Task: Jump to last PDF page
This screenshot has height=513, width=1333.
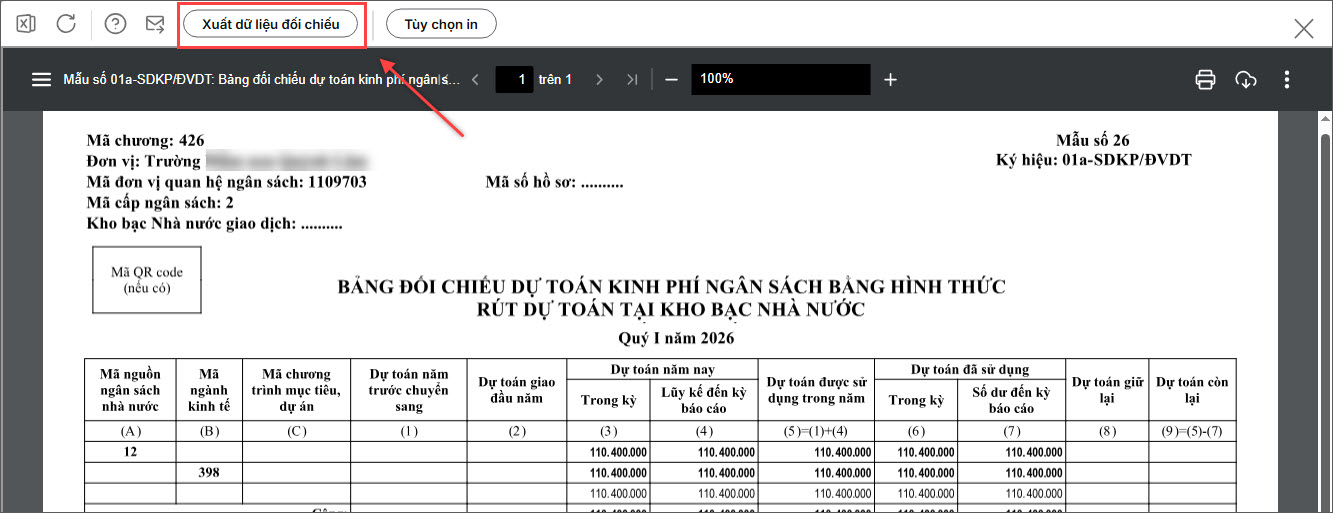Action: point(632,80)
